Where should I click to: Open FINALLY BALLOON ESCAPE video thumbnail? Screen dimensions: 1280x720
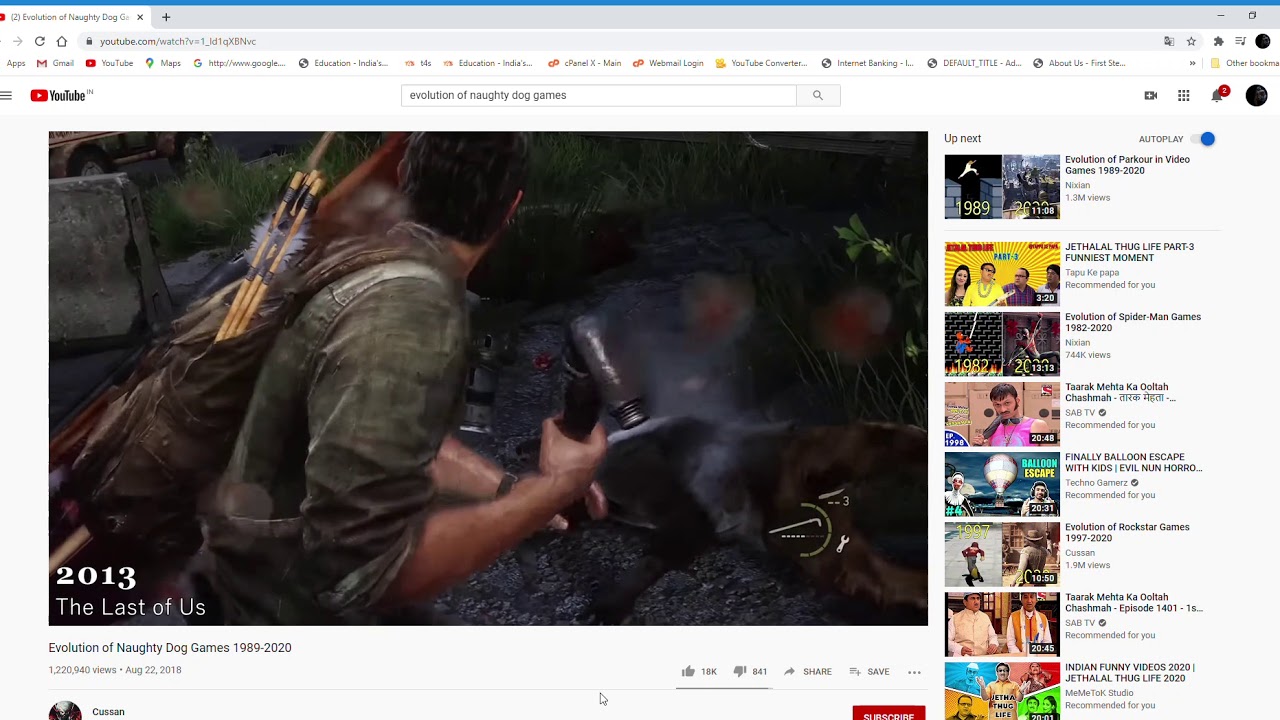click(1002, 484)
